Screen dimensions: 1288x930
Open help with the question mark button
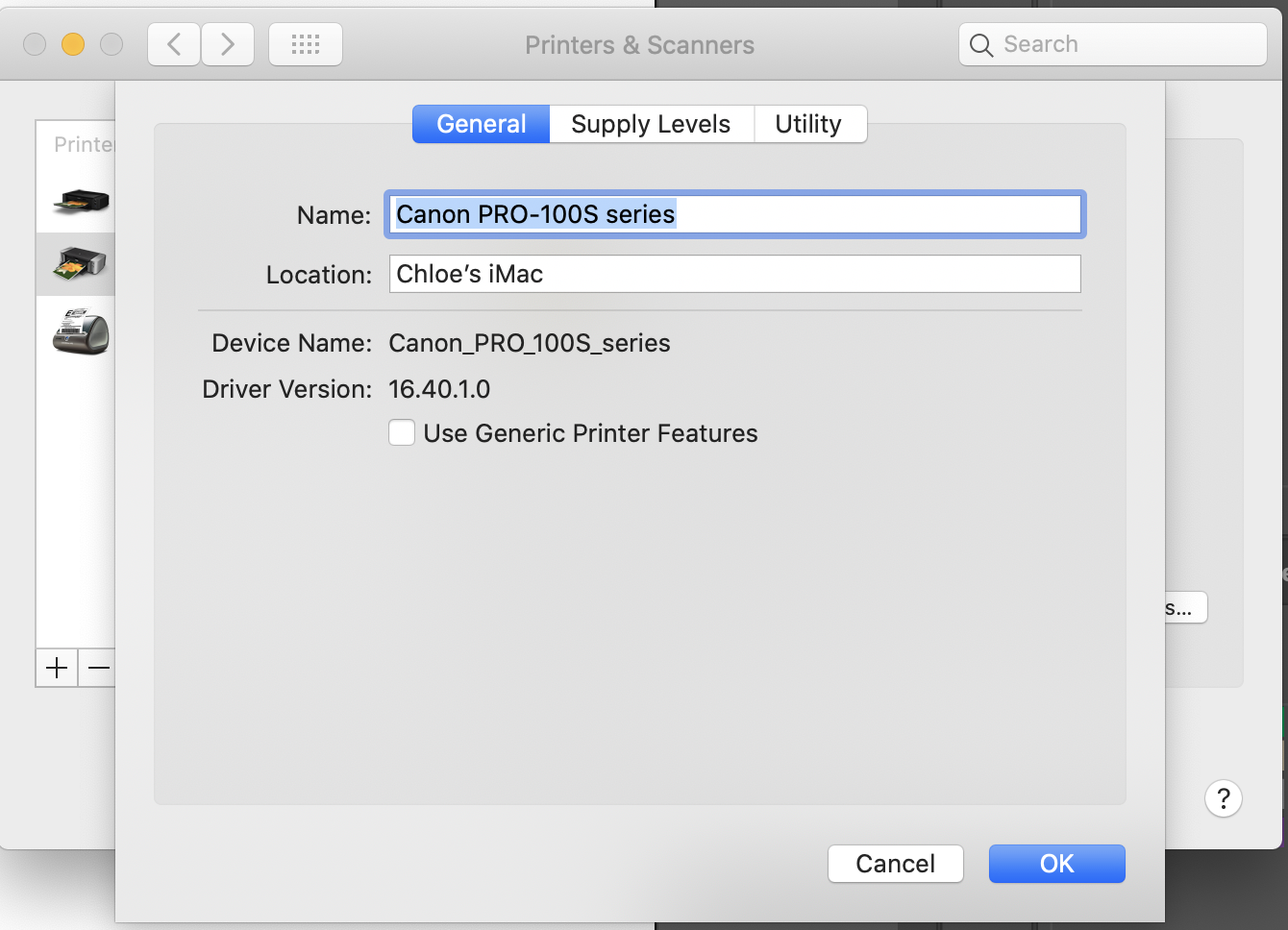pyautogui.click(x=1223, y=798)
